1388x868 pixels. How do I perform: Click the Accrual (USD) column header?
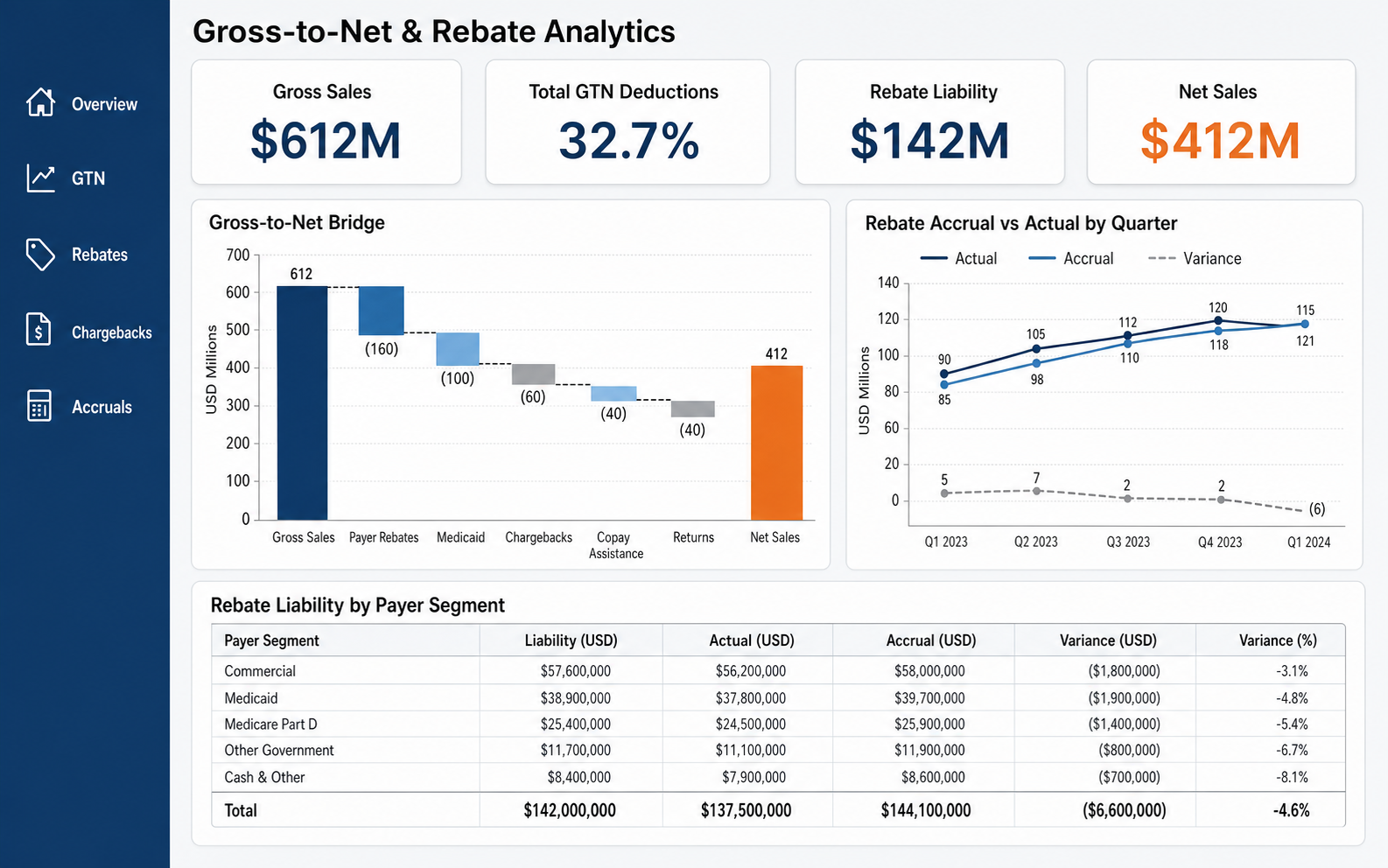point(931,640)
